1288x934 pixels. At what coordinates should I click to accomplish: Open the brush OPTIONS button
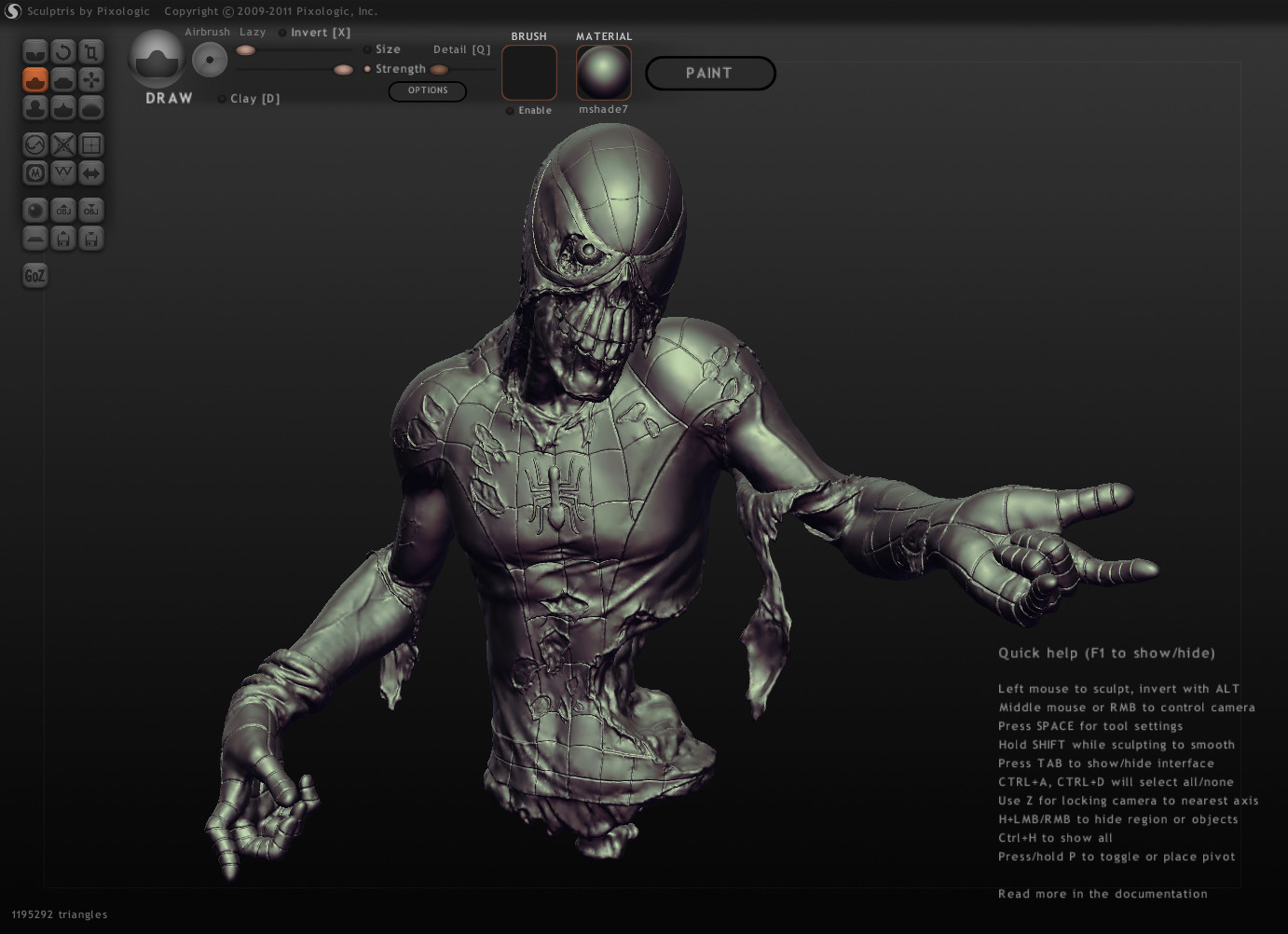tap(428, 90)
